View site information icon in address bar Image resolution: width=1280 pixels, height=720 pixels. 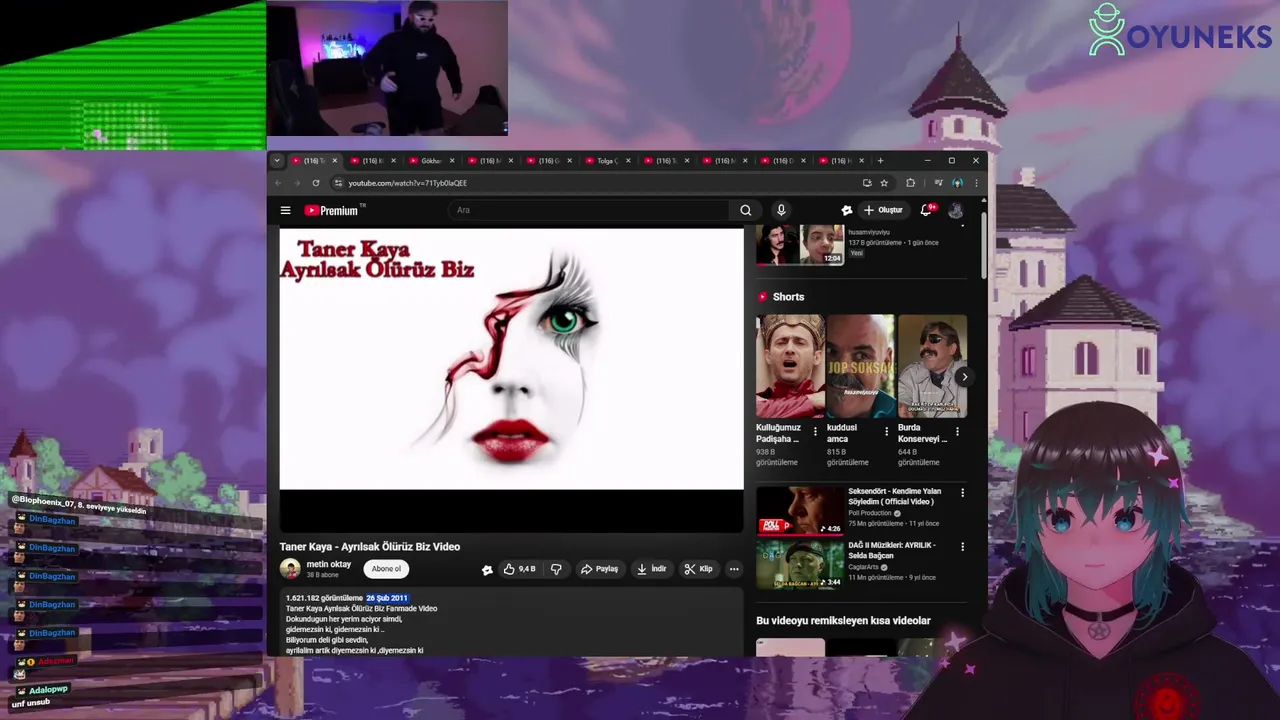pos(338,183)
